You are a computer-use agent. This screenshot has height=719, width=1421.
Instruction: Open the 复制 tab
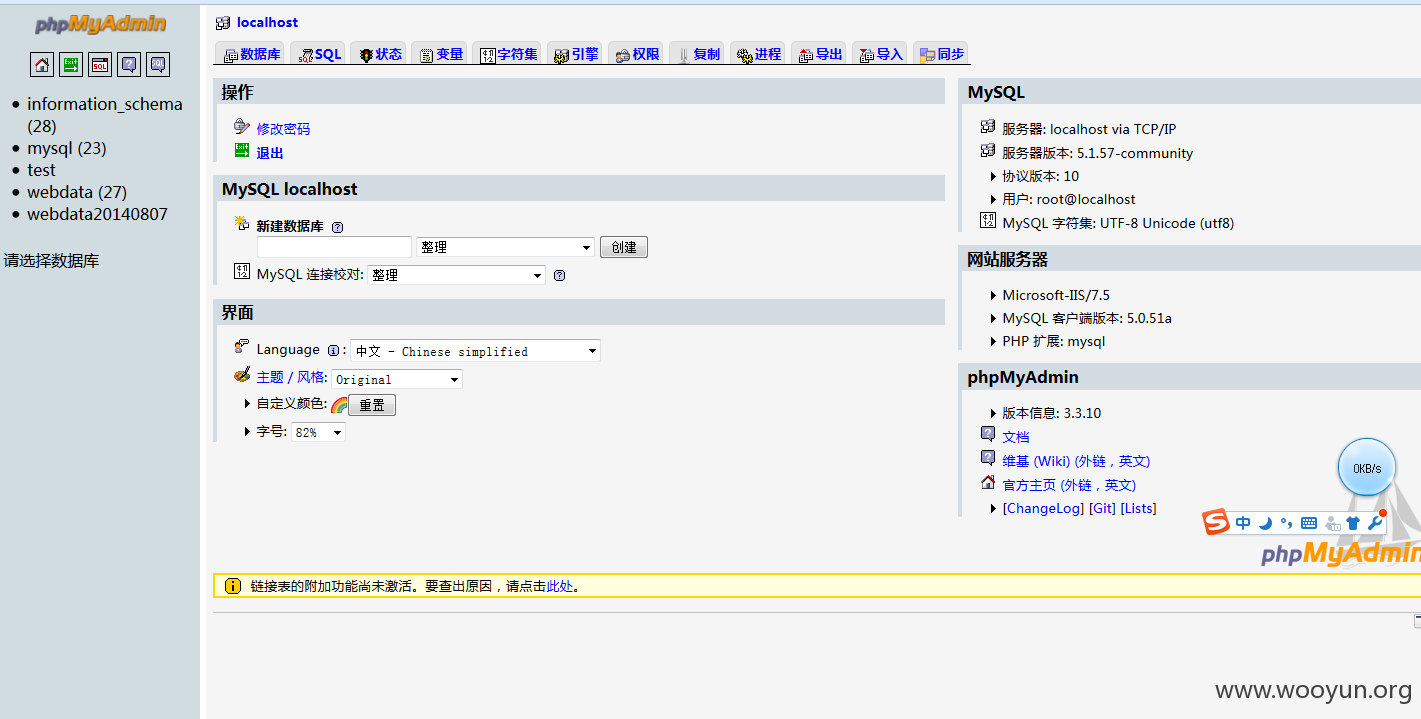[698, 54]
